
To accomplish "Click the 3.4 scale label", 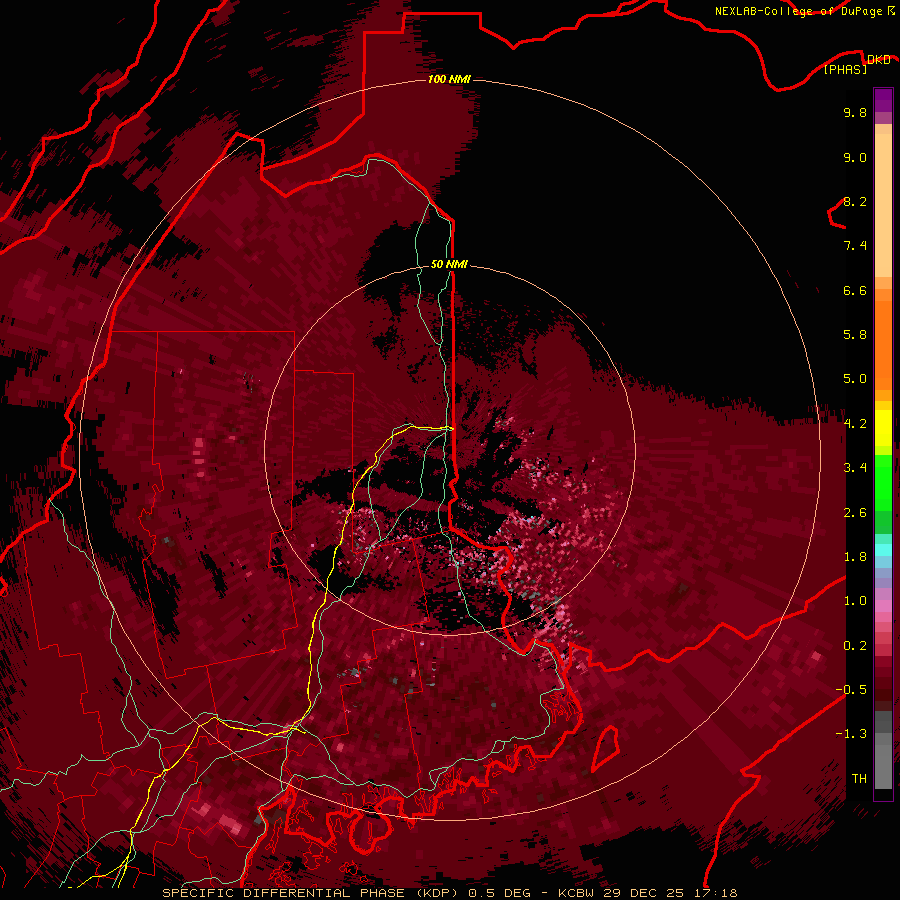I will tap(855, 468).
